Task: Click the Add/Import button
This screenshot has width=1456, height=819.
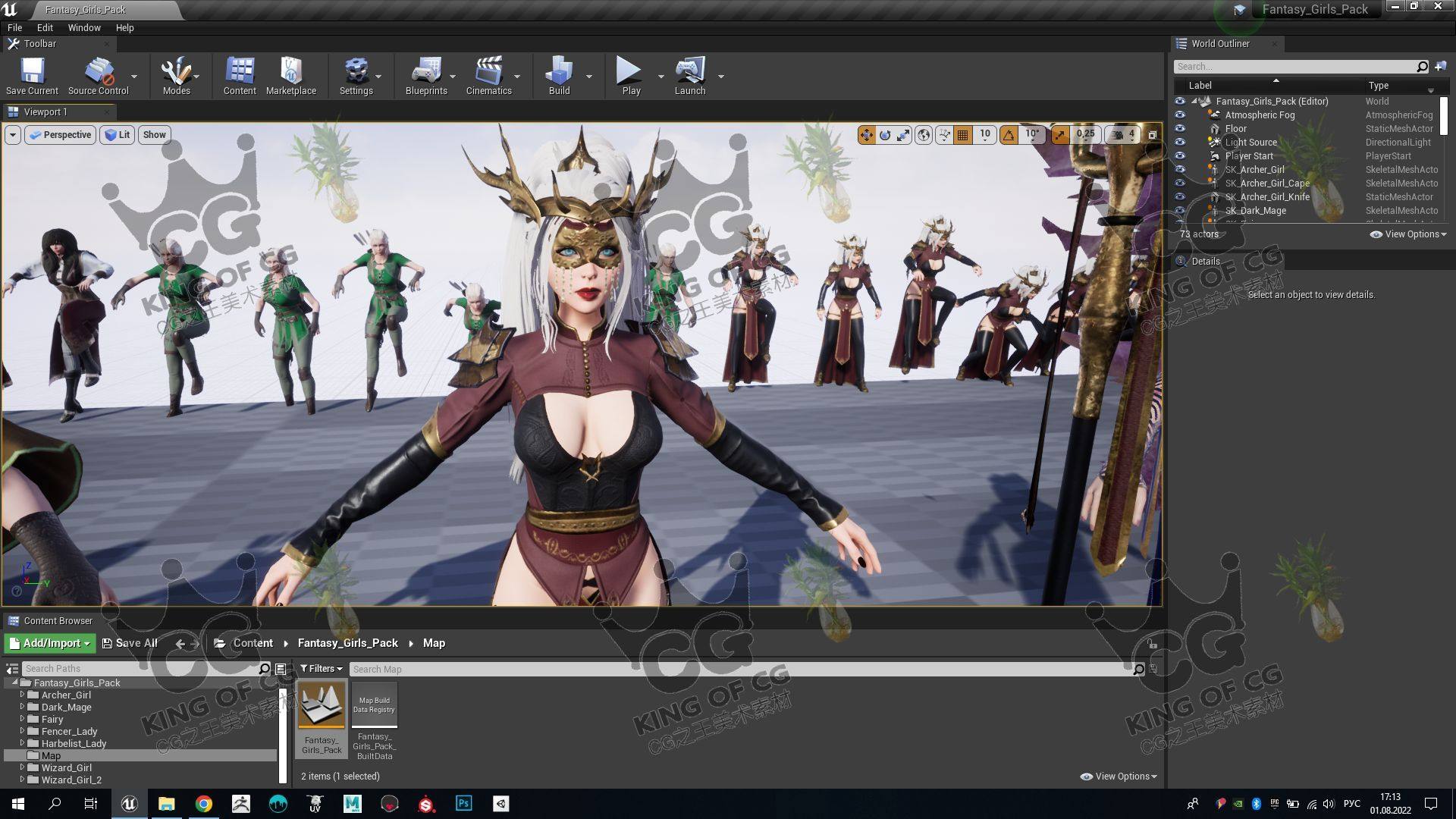Action: click(x=50, y=643)
